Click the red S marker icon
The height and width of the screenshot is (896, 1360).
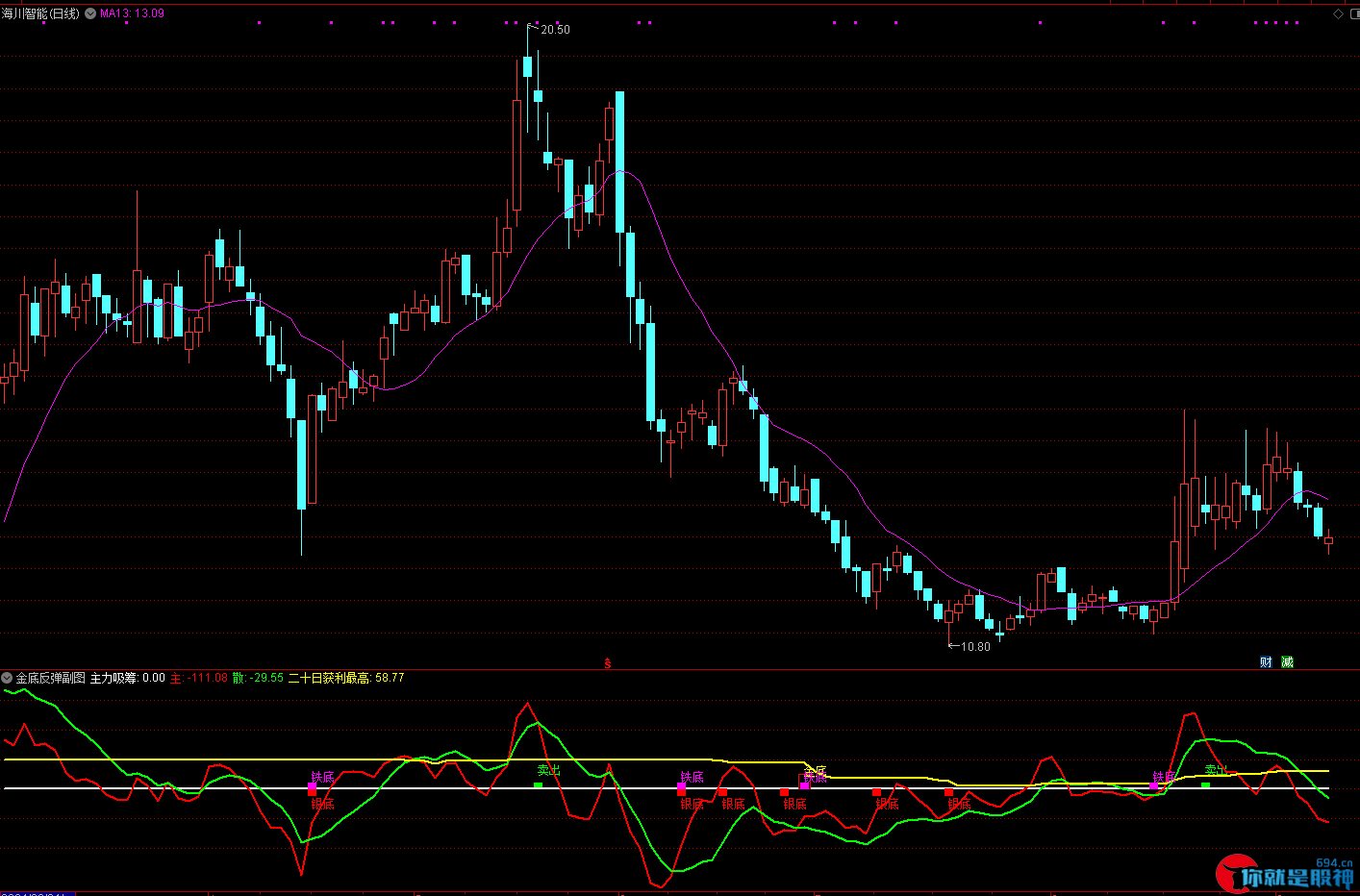(x=607, y=663)
